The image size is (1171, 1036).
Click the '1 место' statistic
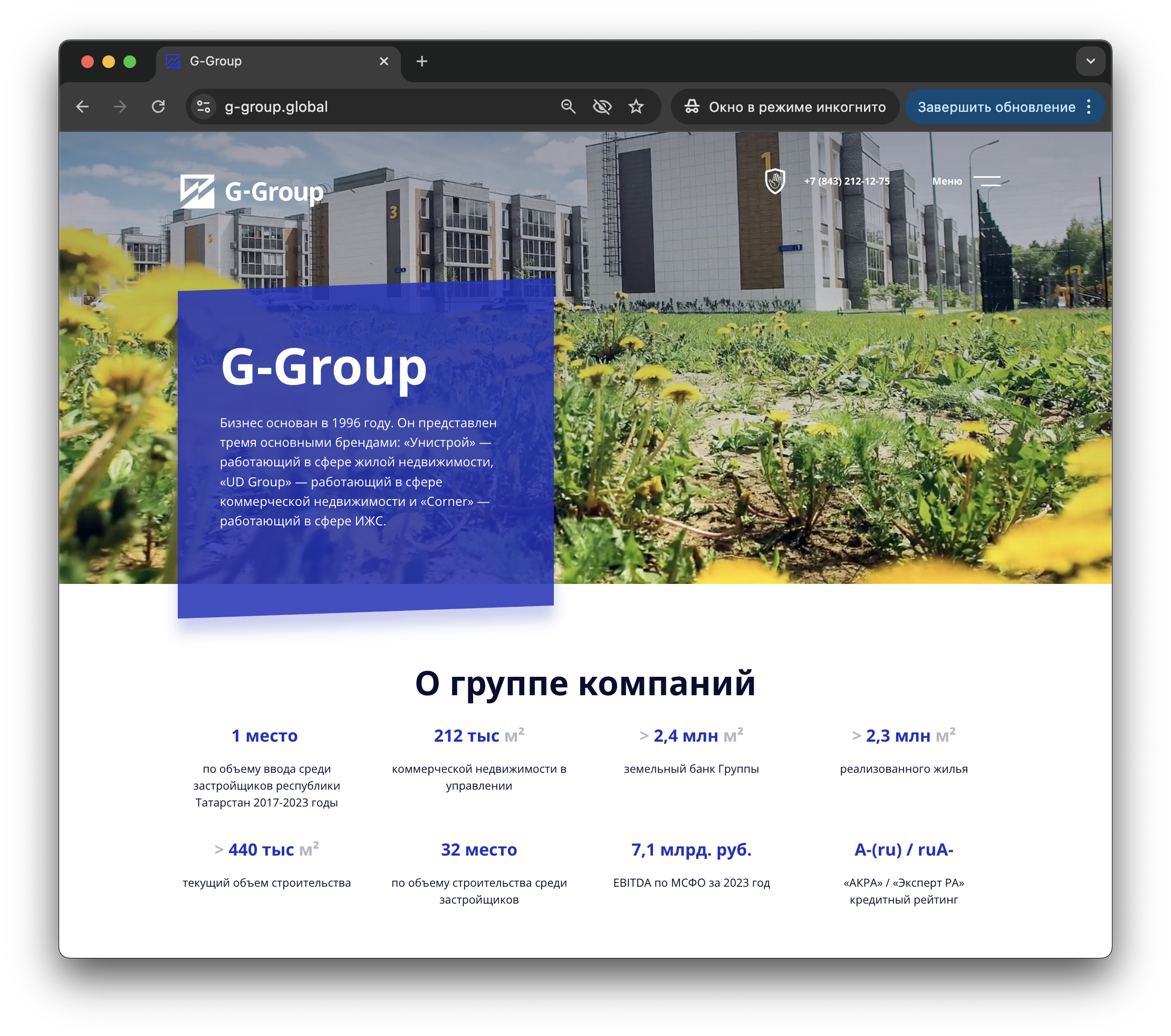click(265, 736)
